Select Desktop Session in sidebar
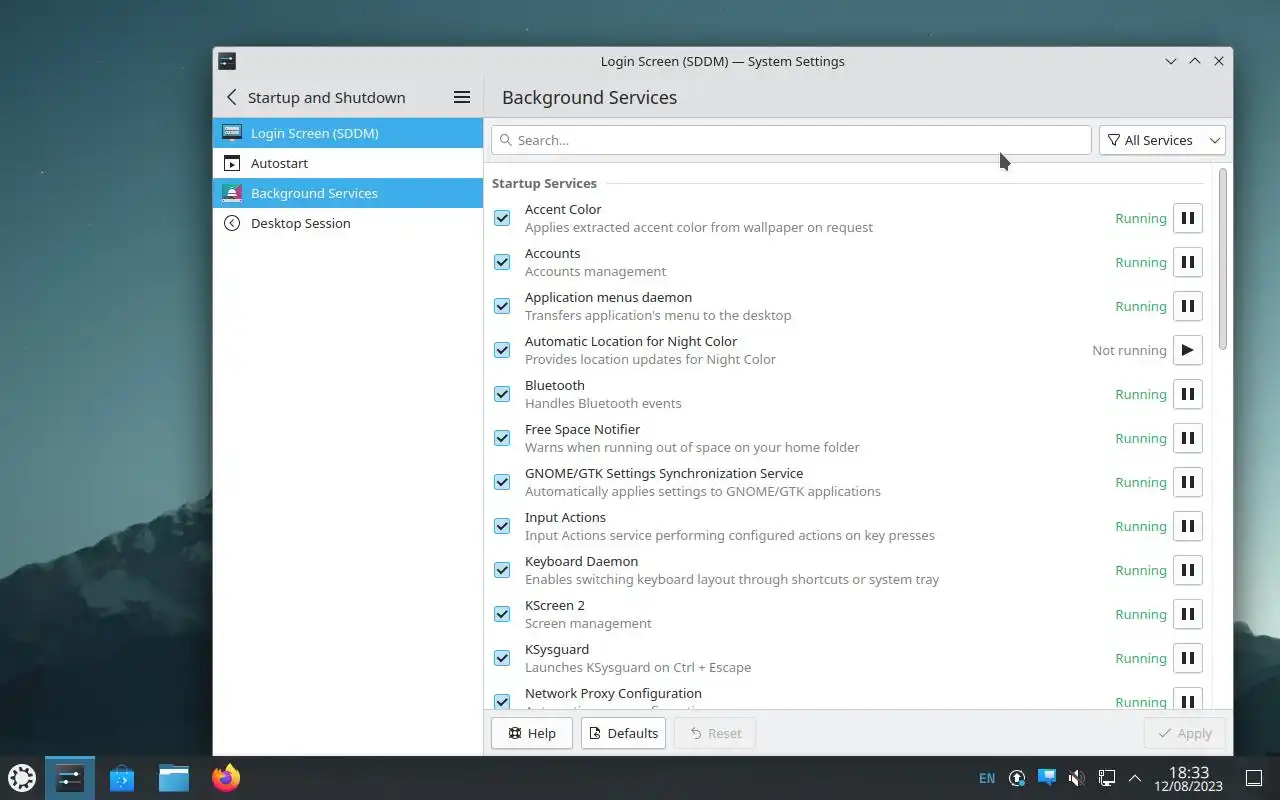The image size is (1280, 800). coord(348,223)
